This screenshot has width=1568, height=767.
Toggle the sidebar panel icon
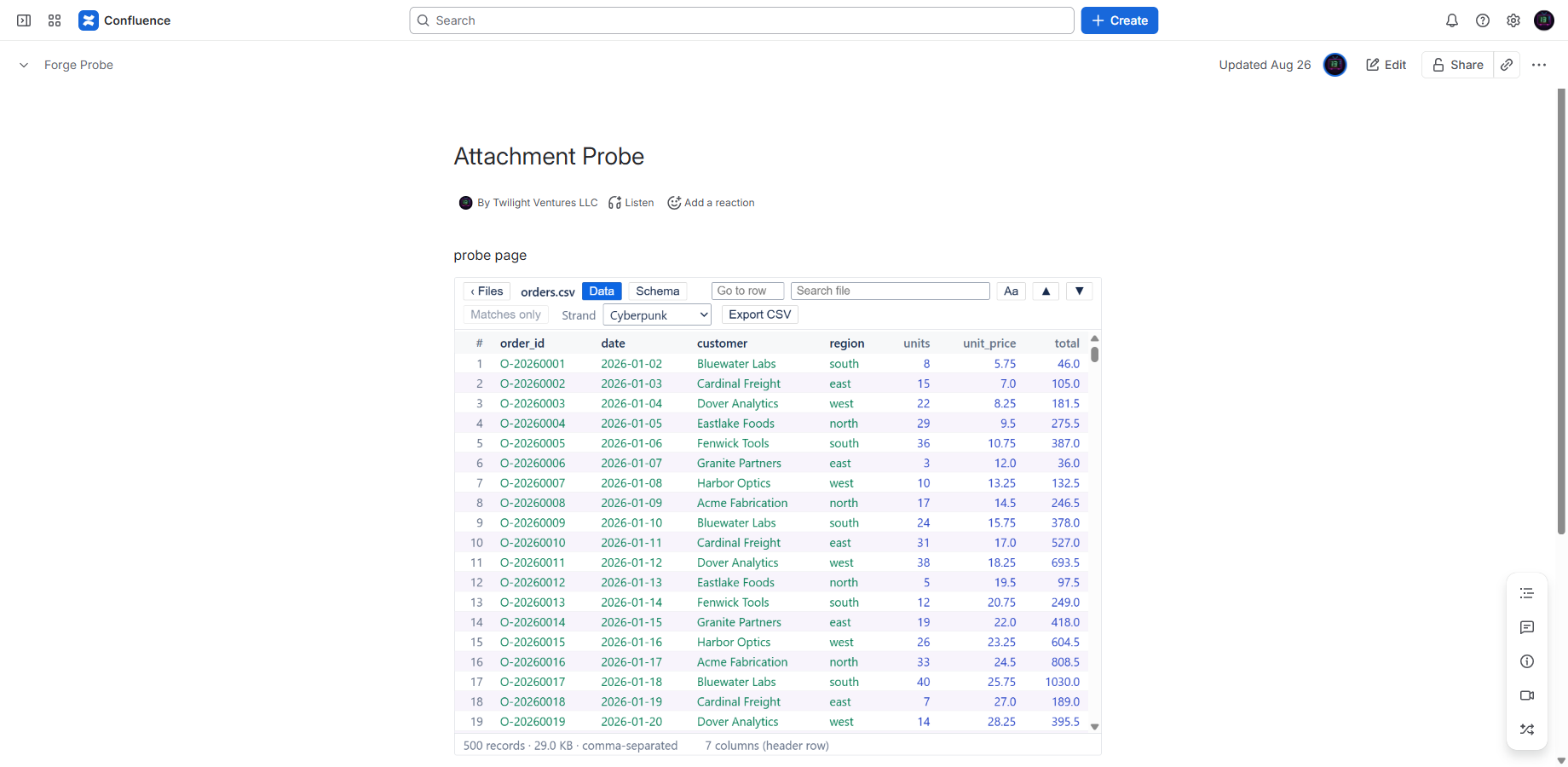[x=24, y=20]
